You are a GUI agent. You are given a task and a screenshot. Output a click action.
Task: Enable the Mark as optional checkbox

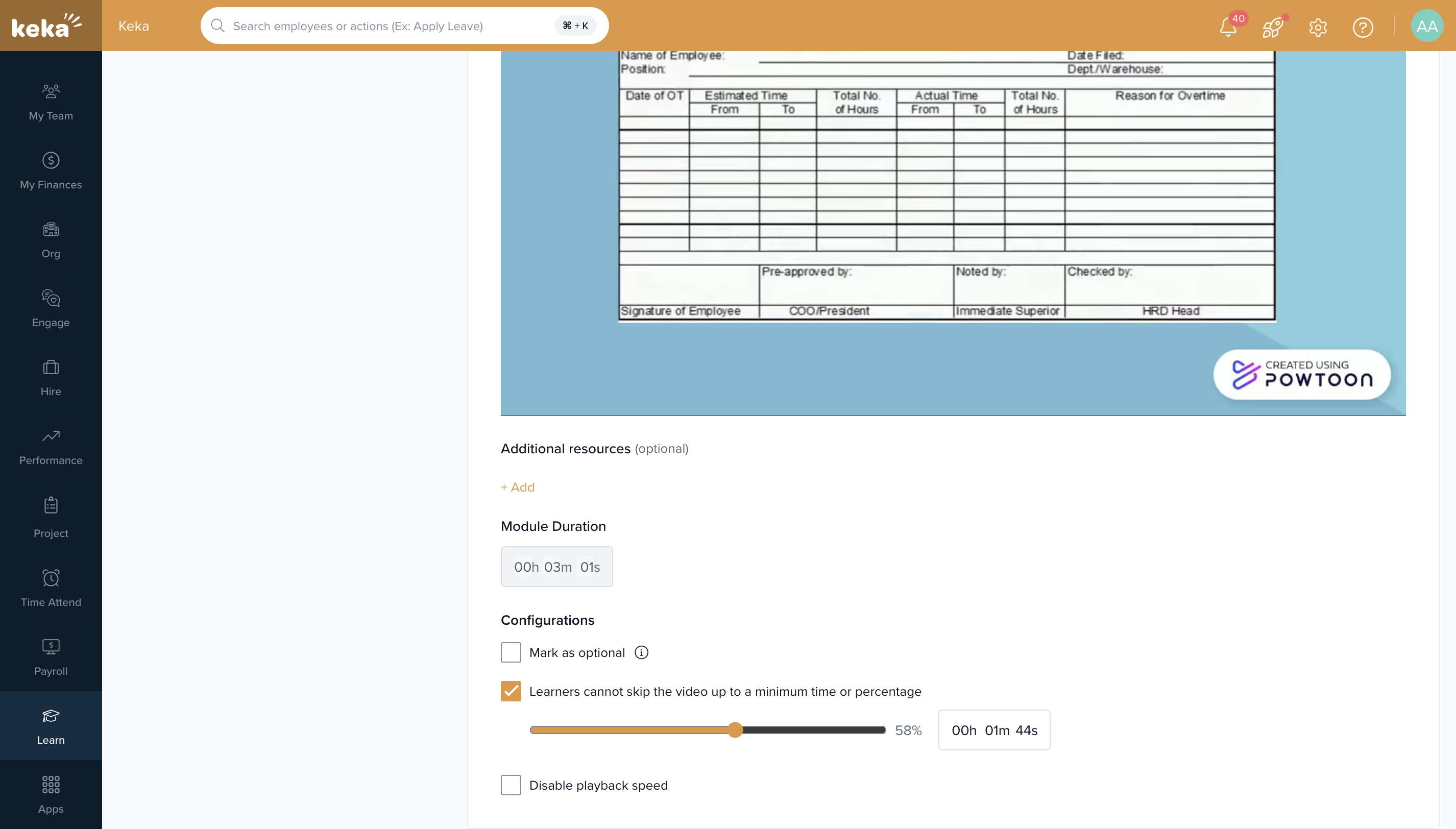point(511,652)
